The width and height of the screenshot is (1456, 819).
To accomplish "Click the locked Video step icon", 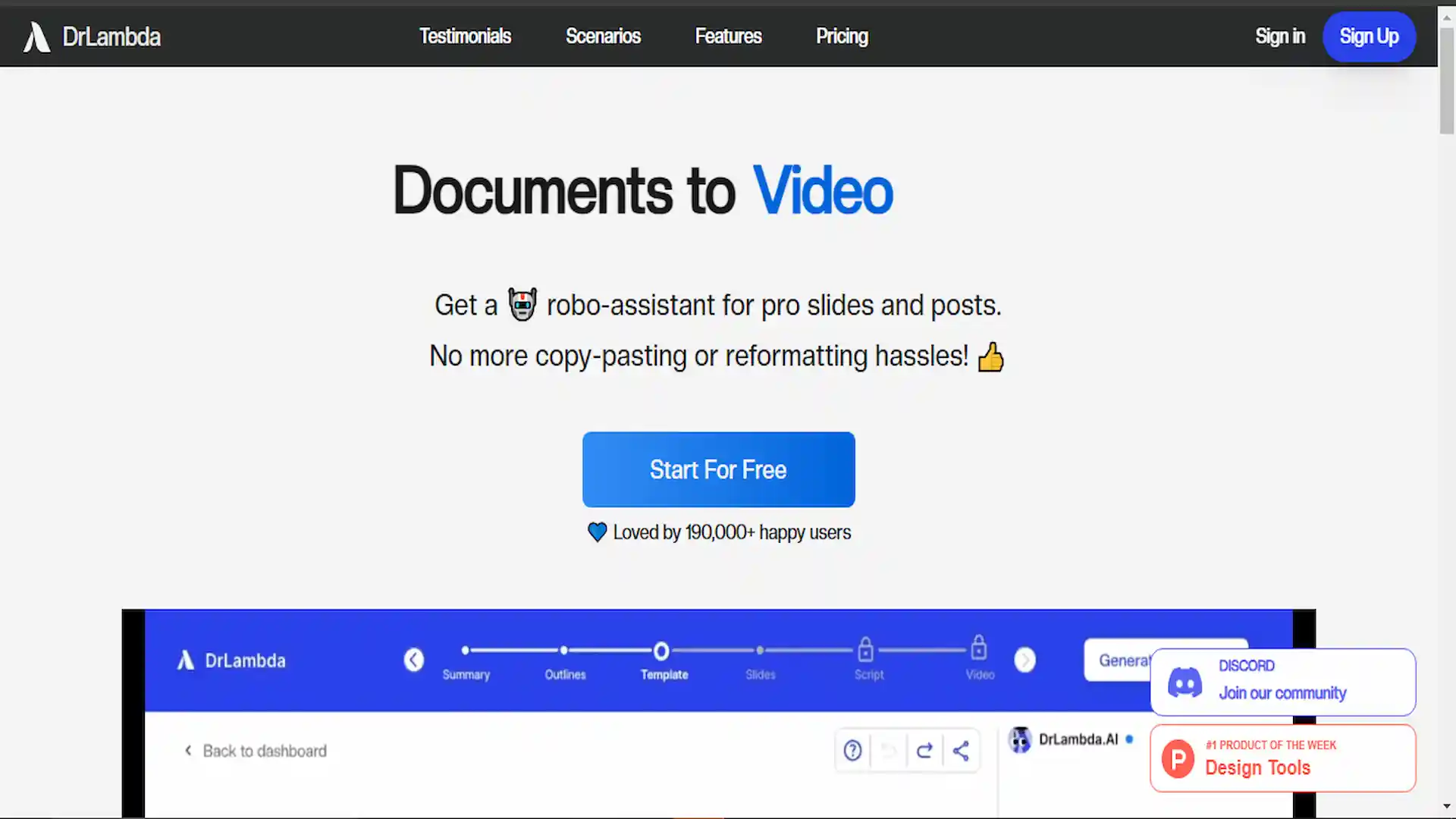I will 979,648.
